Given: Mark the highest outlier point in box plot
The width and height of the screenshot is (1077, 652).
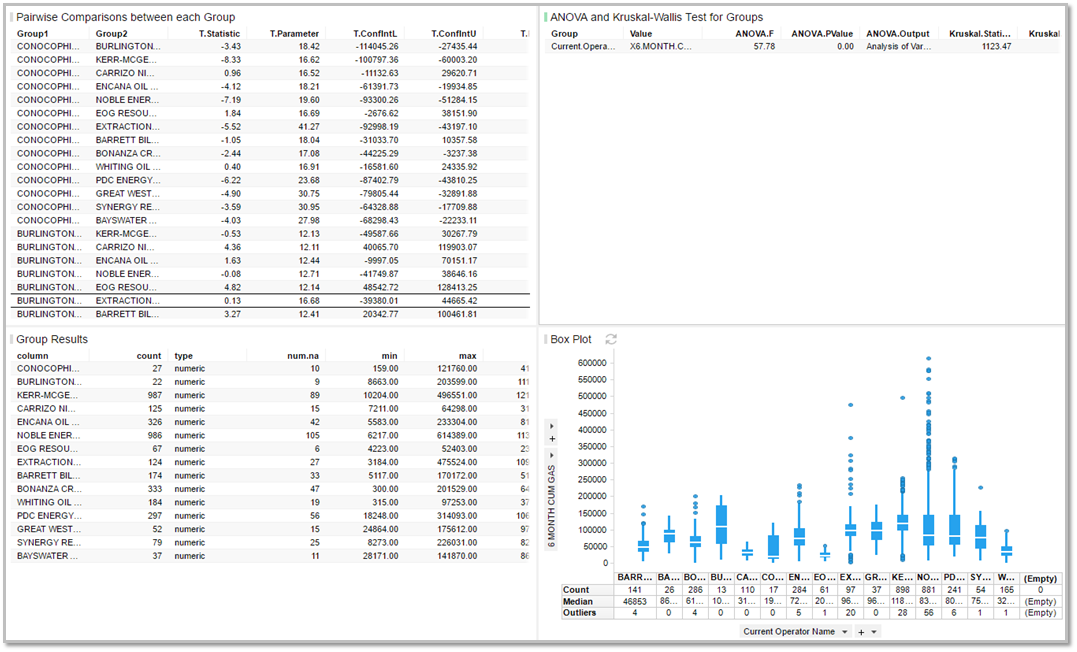Looking at the screenshot, I should click(x=929, y=359).
